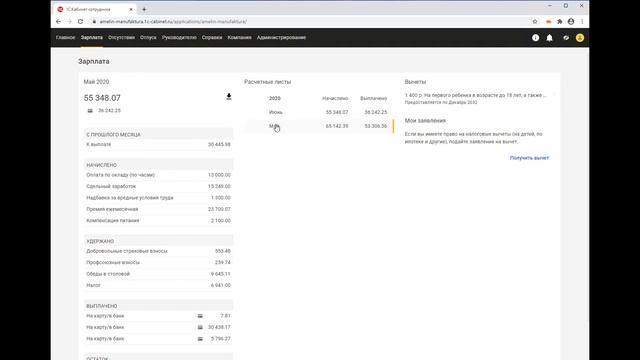Open browser extensions puzzle icon
This screenshot has width=640, height=360.
(560, 22)
